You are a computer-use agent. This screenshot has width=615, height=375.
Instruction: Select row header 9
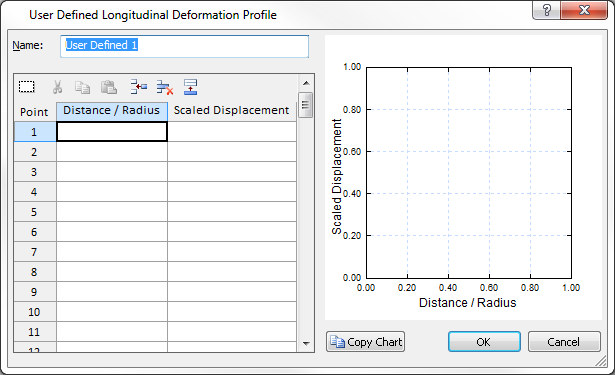(35, 292)
